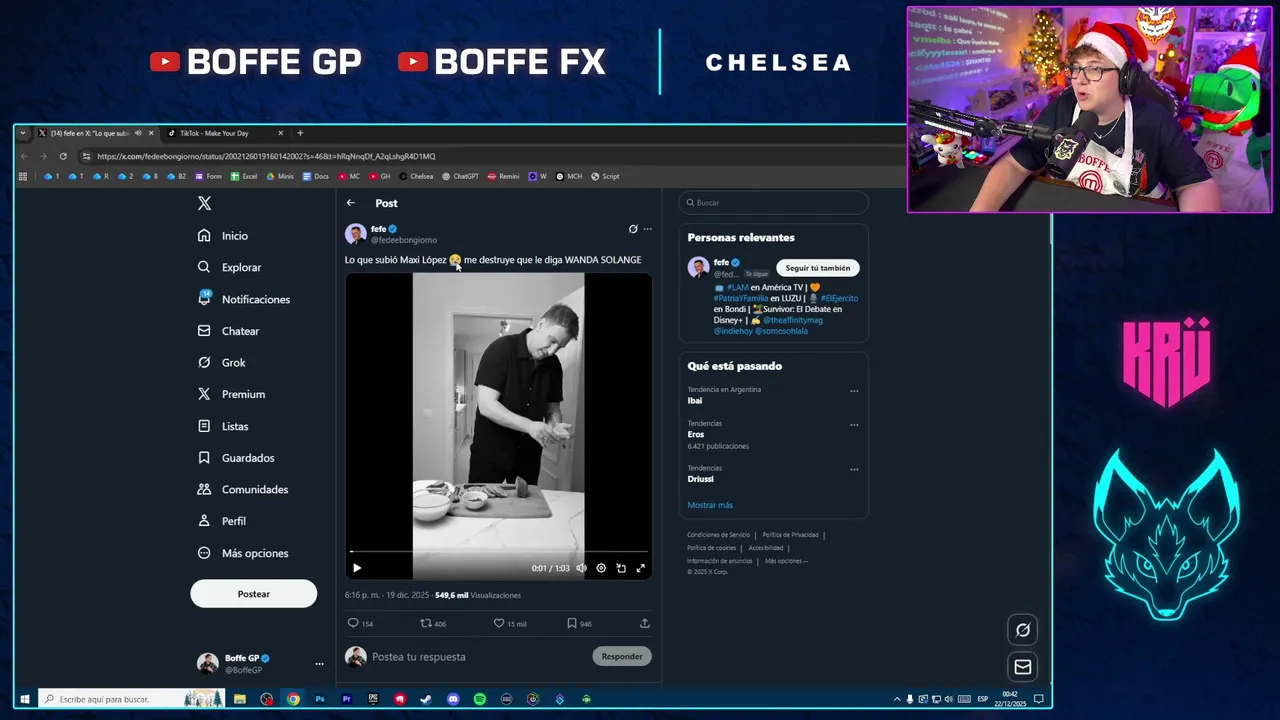Open the floating messages envelope
The width and height of the screenshot is (1280, 720).
coord(1023,667)
